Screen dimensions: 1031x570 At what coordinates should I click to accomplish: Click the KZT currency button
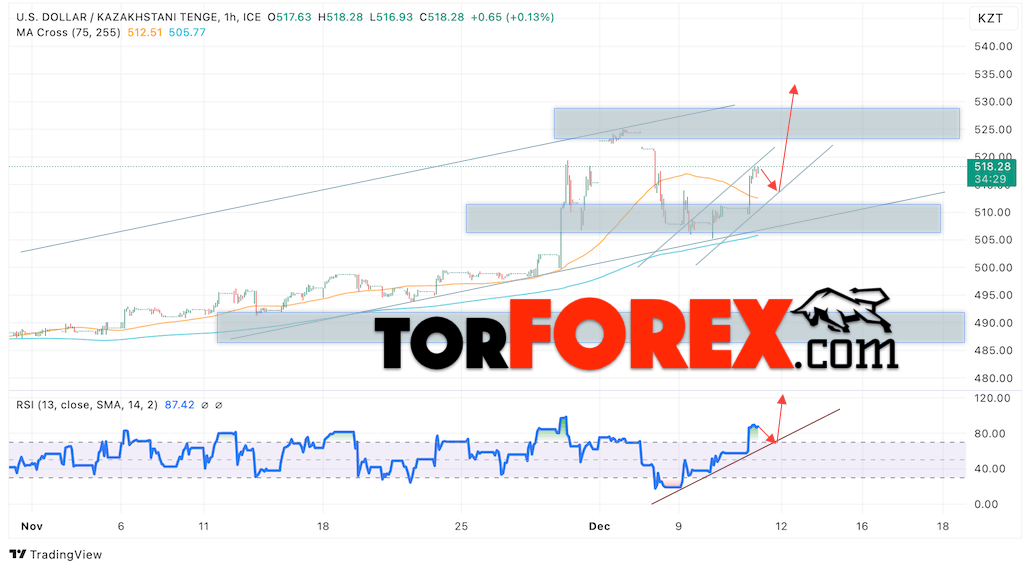coord(990,18)
